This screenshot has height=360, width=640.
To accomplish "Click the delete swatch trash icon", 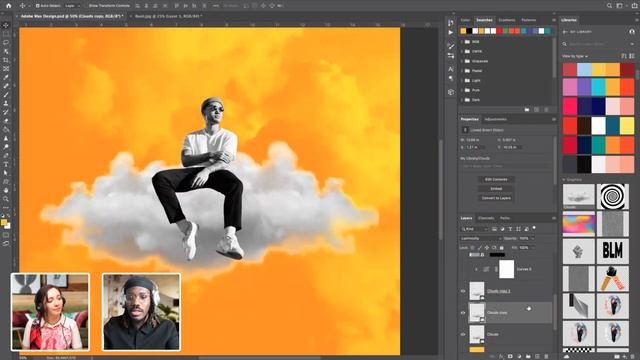I will tap(546, 110).
